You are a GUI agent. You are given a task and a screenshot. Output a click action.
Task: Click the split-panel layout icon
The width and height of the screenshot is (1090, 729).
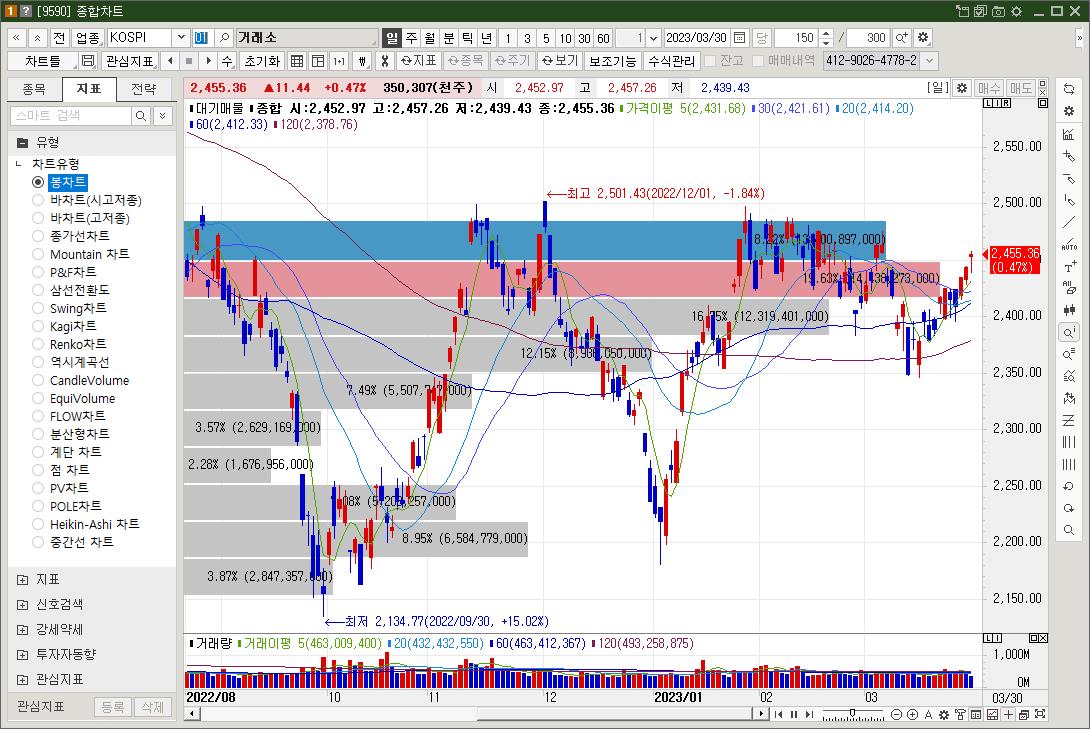tap(318, 61)
